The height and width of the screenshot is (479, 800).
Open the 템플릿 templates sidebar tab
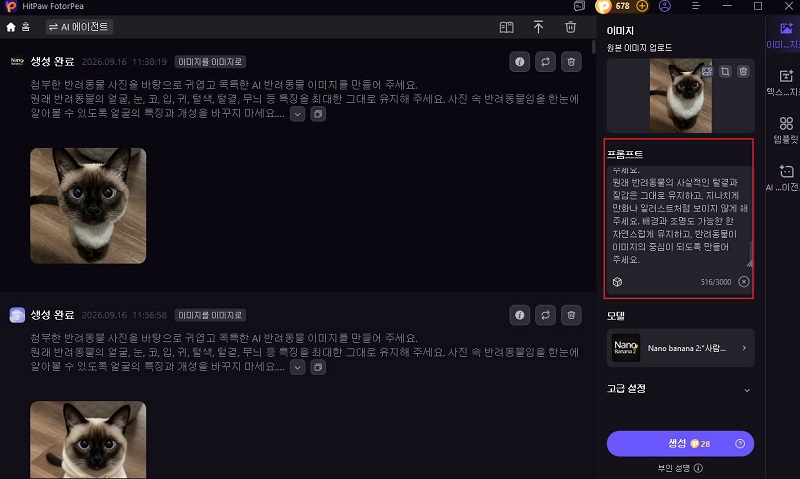[x=785, y=130]
